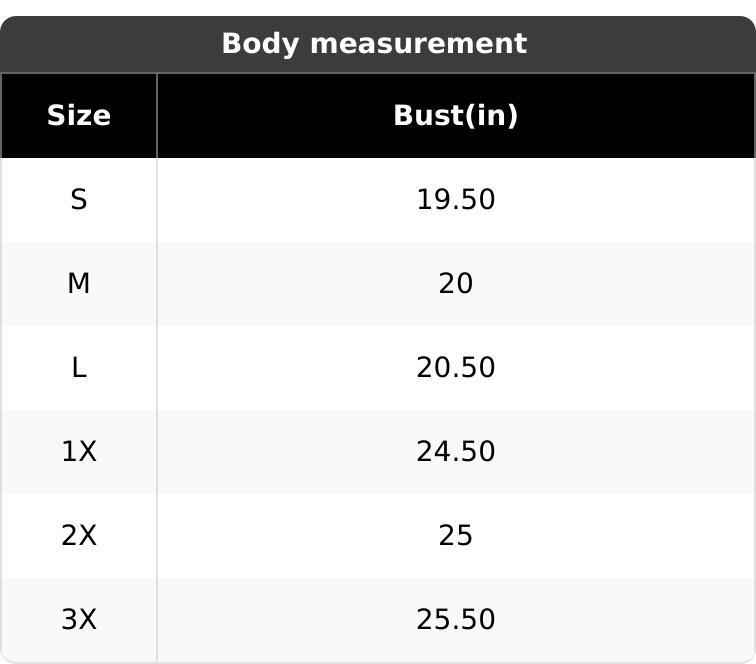Click the 20.50 bust value
The height and width of the screenshot is (664, 756).
455,368
